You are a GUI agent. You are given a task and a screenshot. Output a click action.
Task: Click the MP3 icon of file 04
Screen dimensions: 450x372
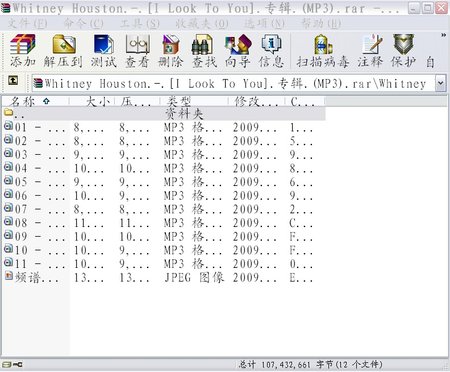pyautogui.click(x=8, y=167)
